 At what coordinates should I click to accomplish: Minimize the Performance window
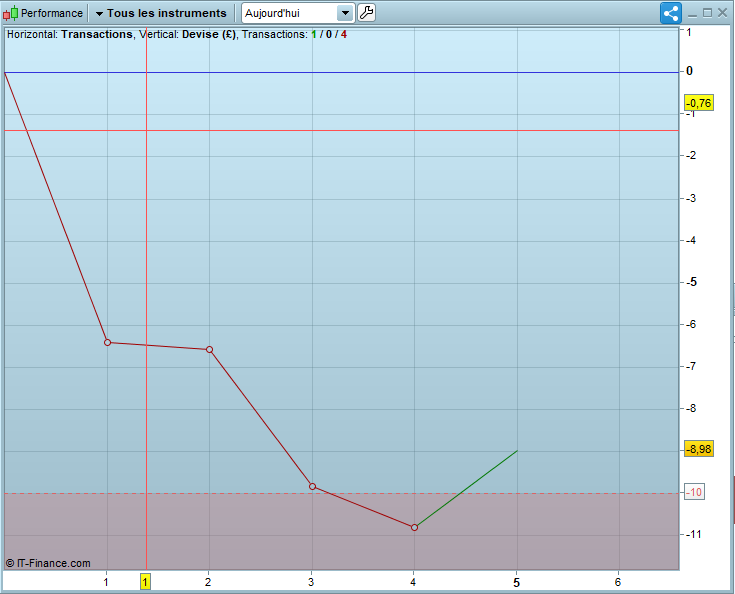coord(692,14)
